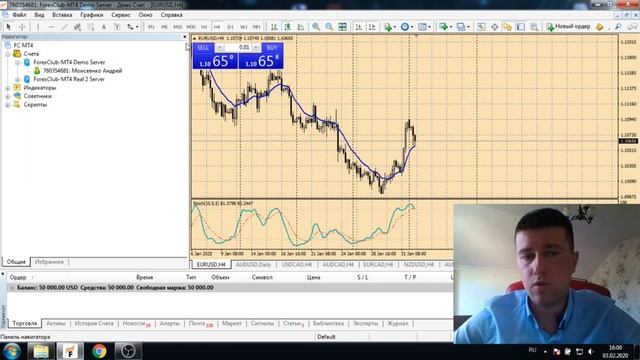Image resolution: width=640 pixels, height=360 pixels.
Task: Zoom out of the chart
Action: coord(329,27)
